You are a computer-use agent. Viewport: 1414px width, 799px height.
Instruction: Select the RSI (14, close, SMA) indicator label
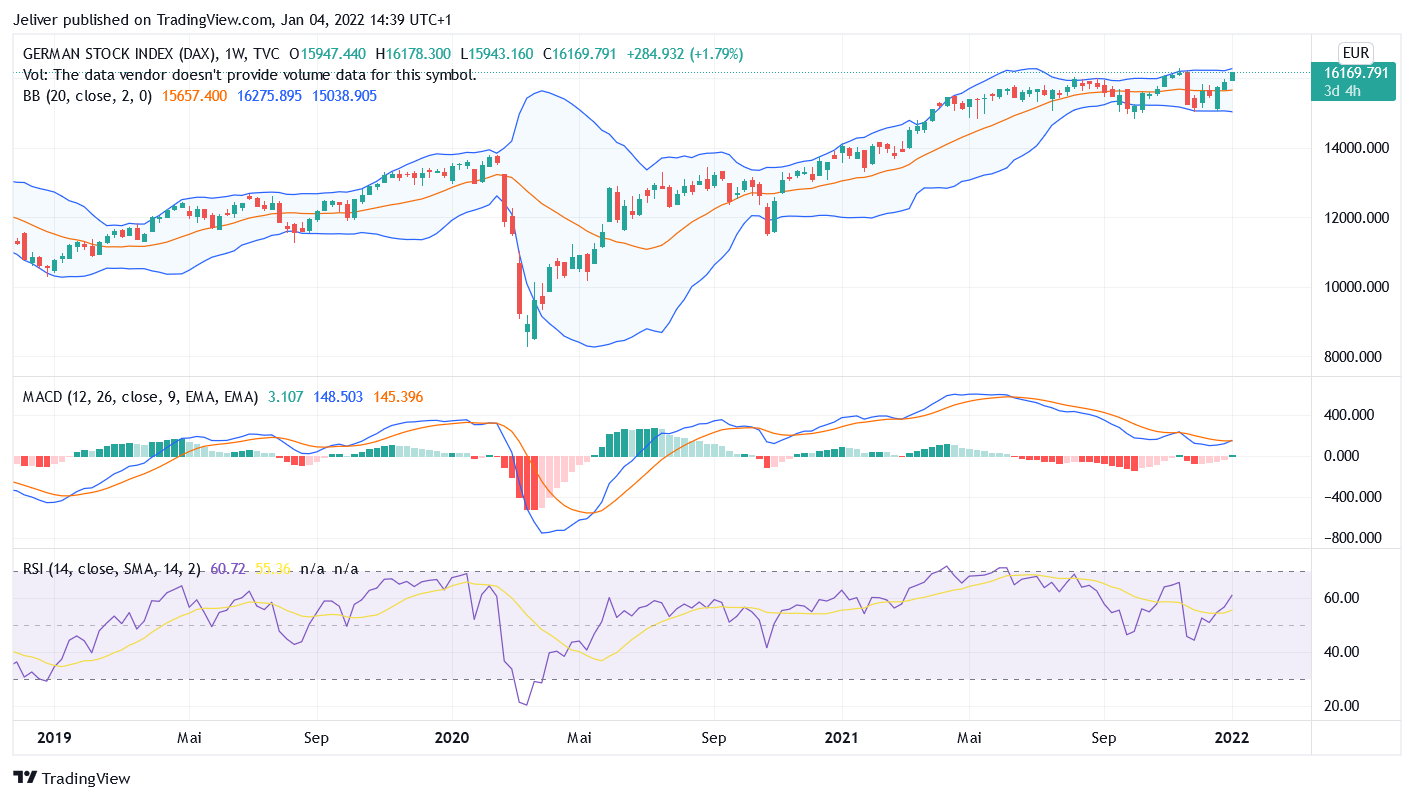[110, 569]
